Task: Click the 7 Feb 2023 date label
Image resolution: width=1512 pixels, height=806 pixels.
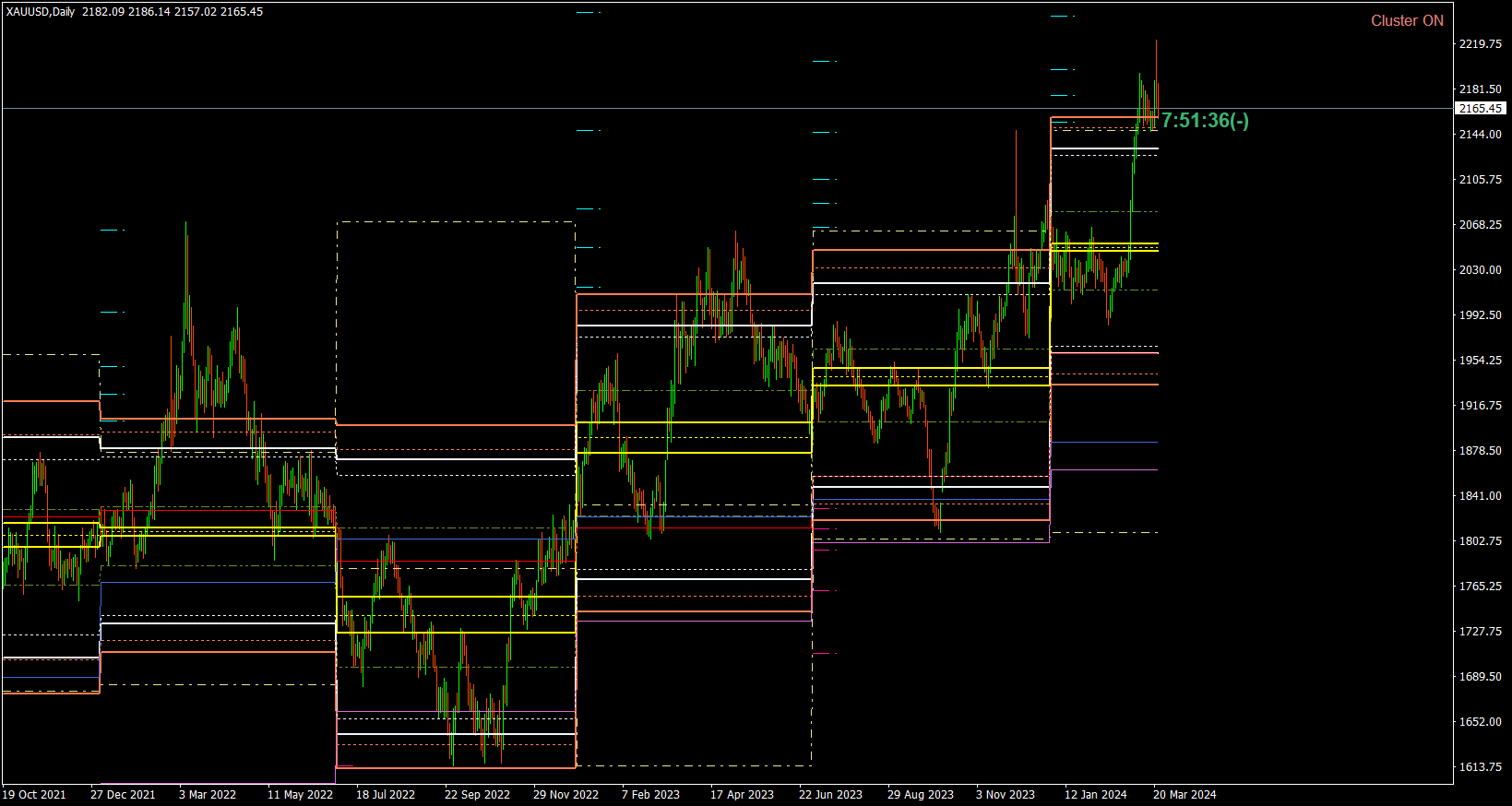Action: click(650, 795)
